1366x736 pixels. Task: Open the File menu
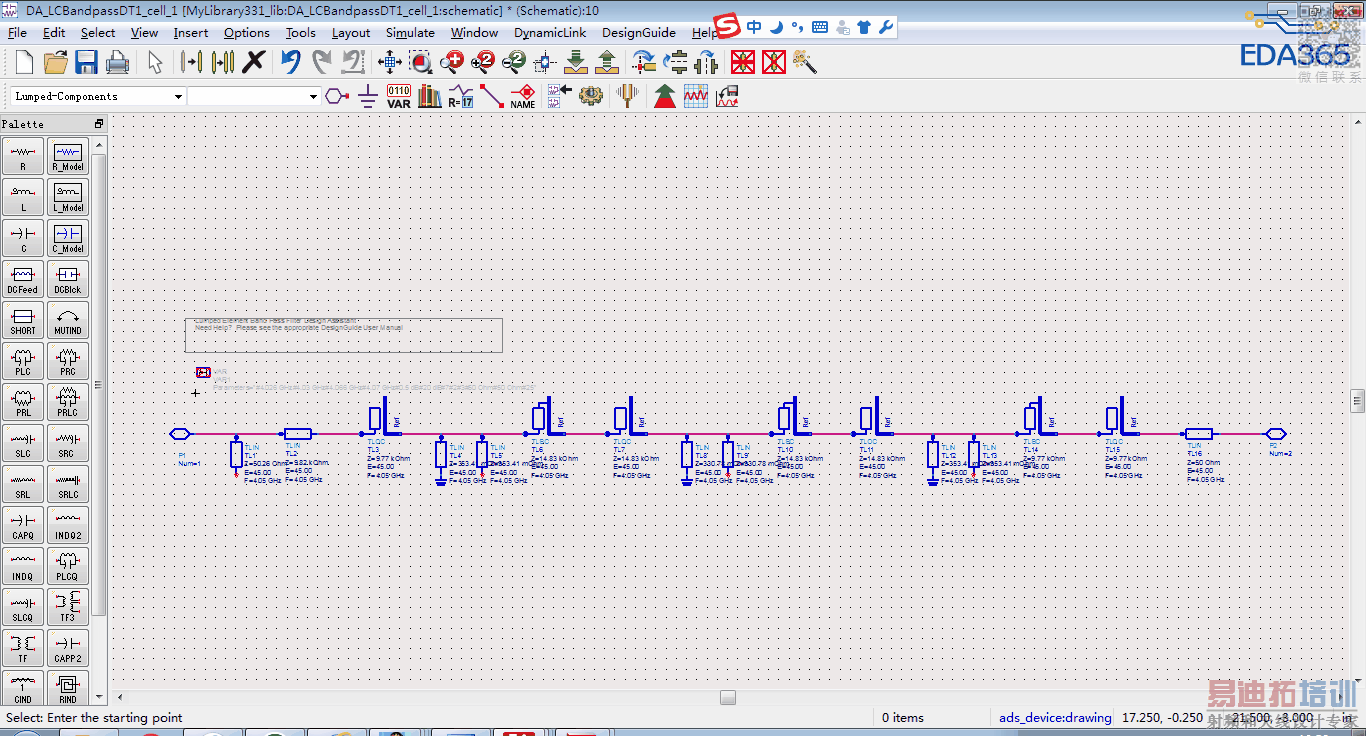(17, 32)
